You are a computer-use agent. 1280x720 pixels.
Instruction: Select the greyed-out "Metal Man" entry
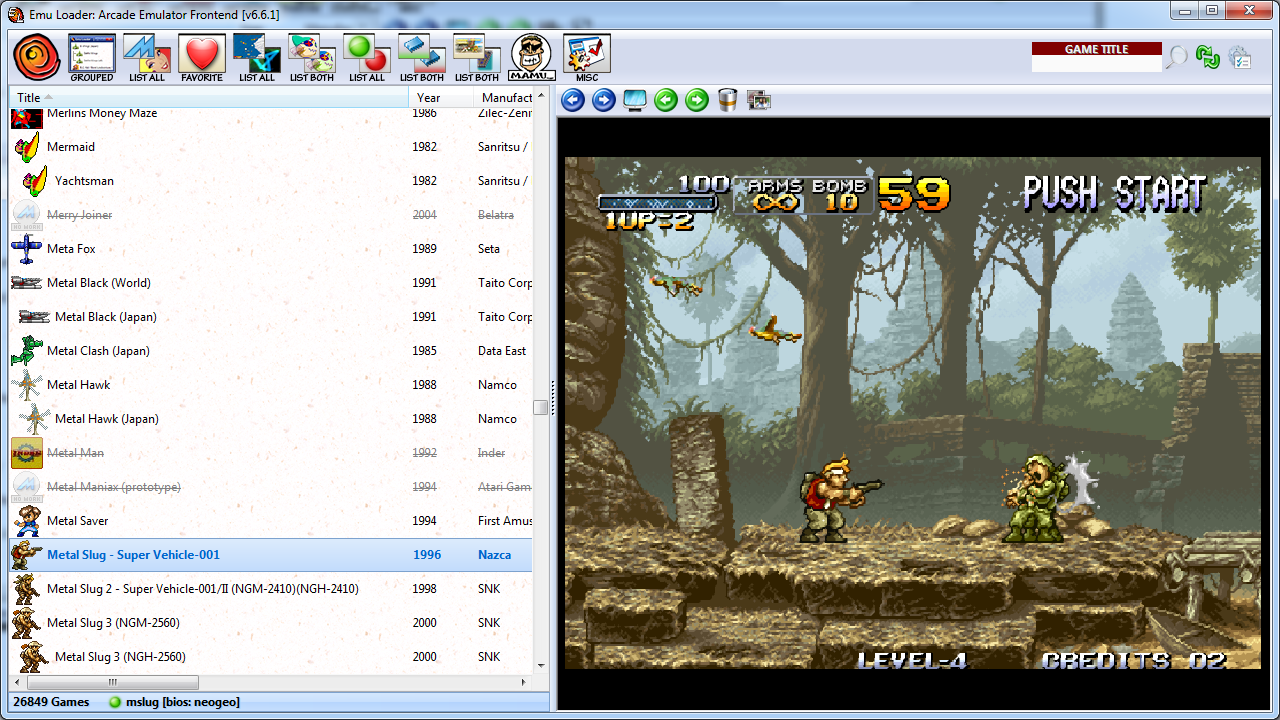pos(271,453)
